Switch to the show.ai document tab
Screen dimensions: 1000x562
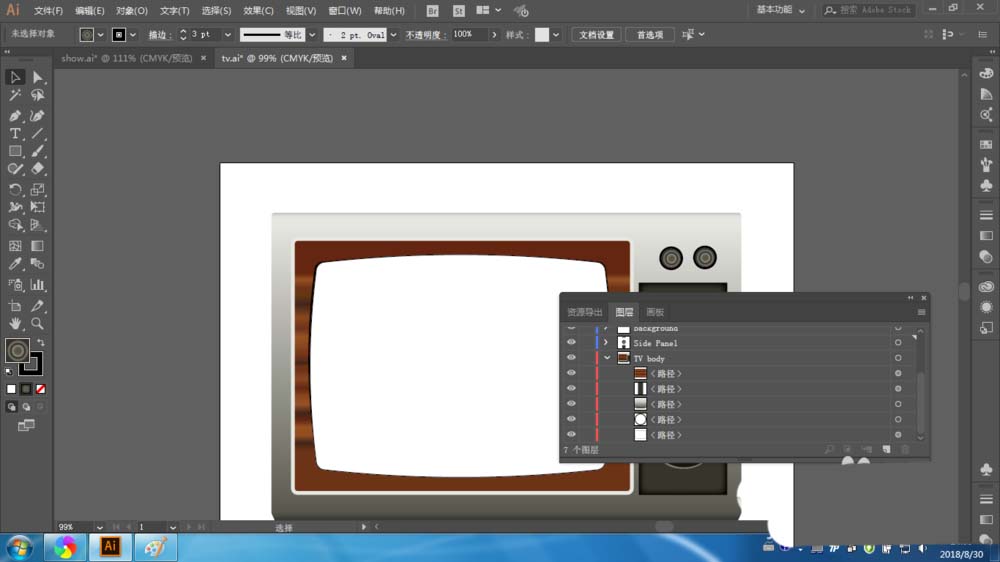[128, 58]
